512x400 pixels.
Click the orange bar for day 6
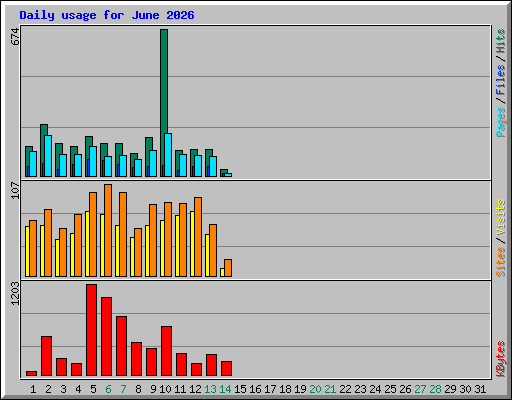(108, 230)
